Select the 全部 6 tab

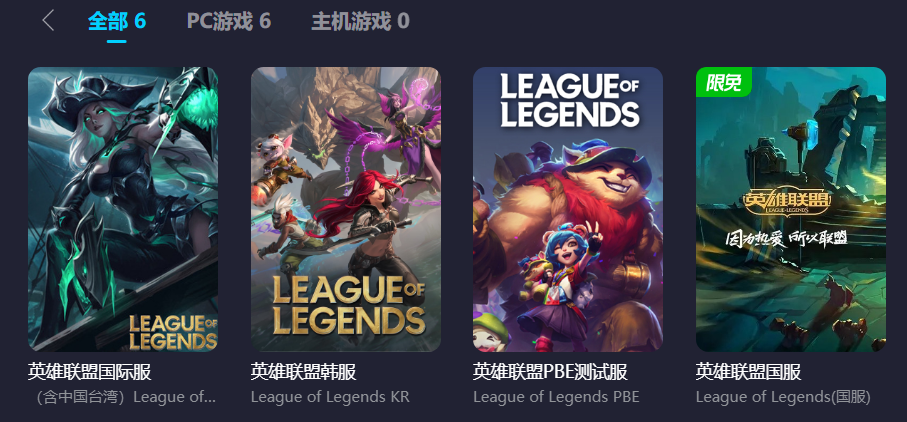coord(117,21)
